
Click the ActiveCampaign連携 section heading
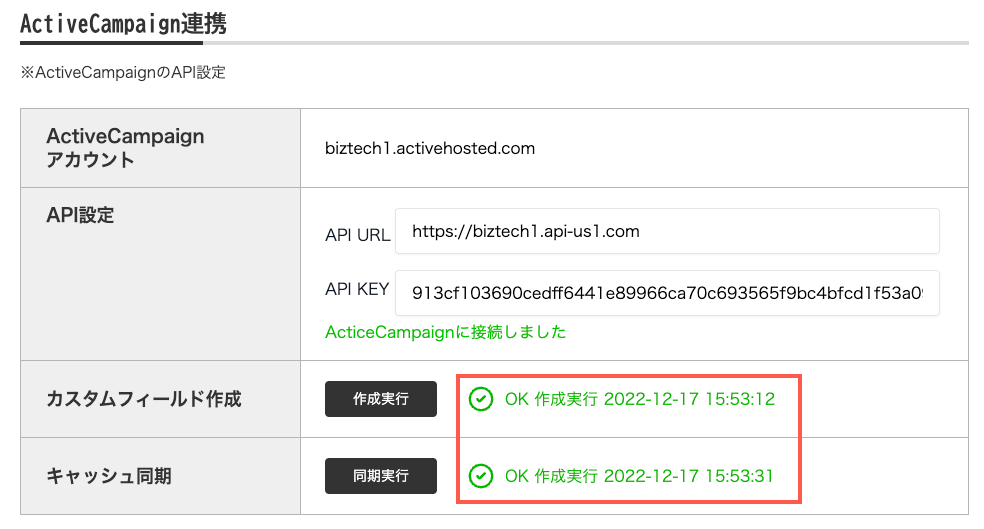click(123, 24)
